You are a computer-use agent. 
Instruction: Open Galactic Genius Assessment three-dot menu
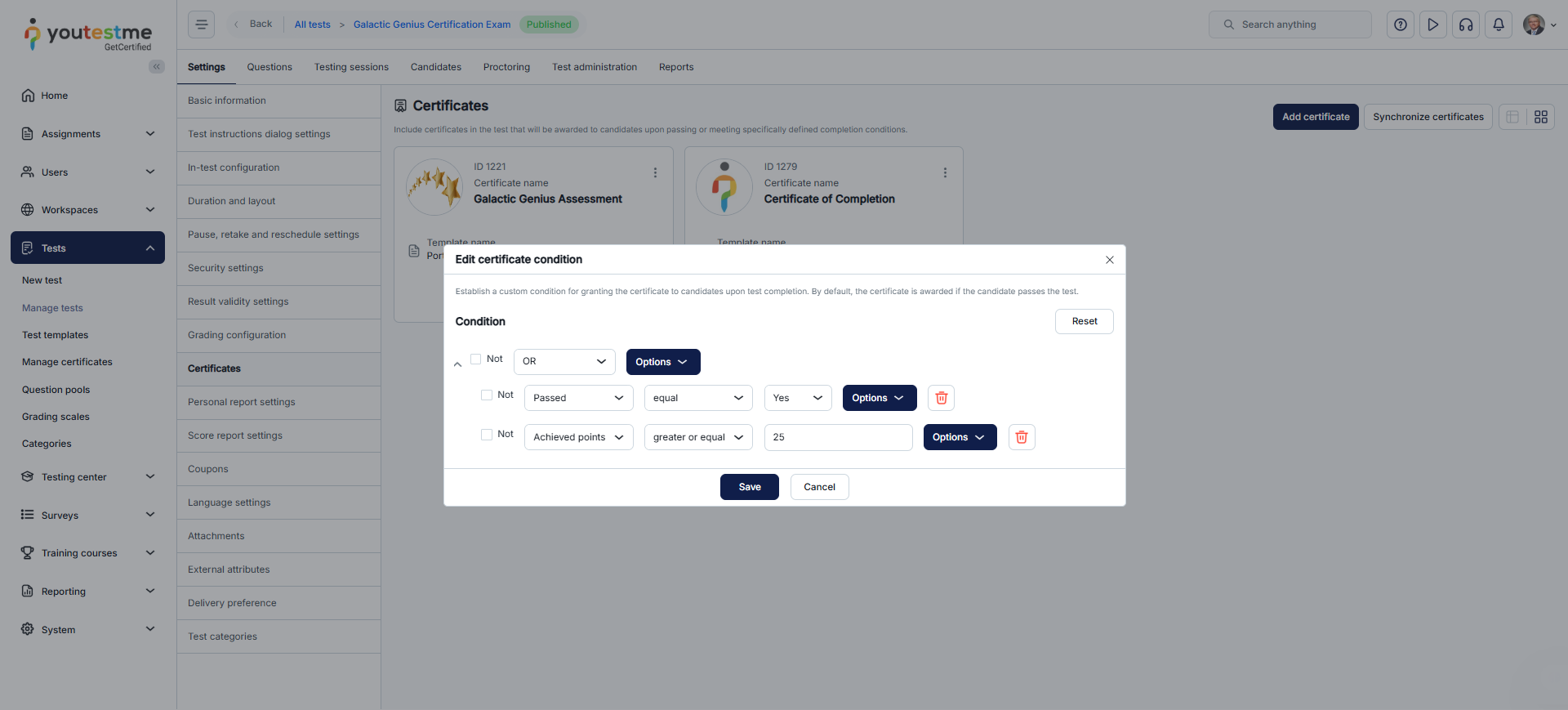tap(655, 172)
